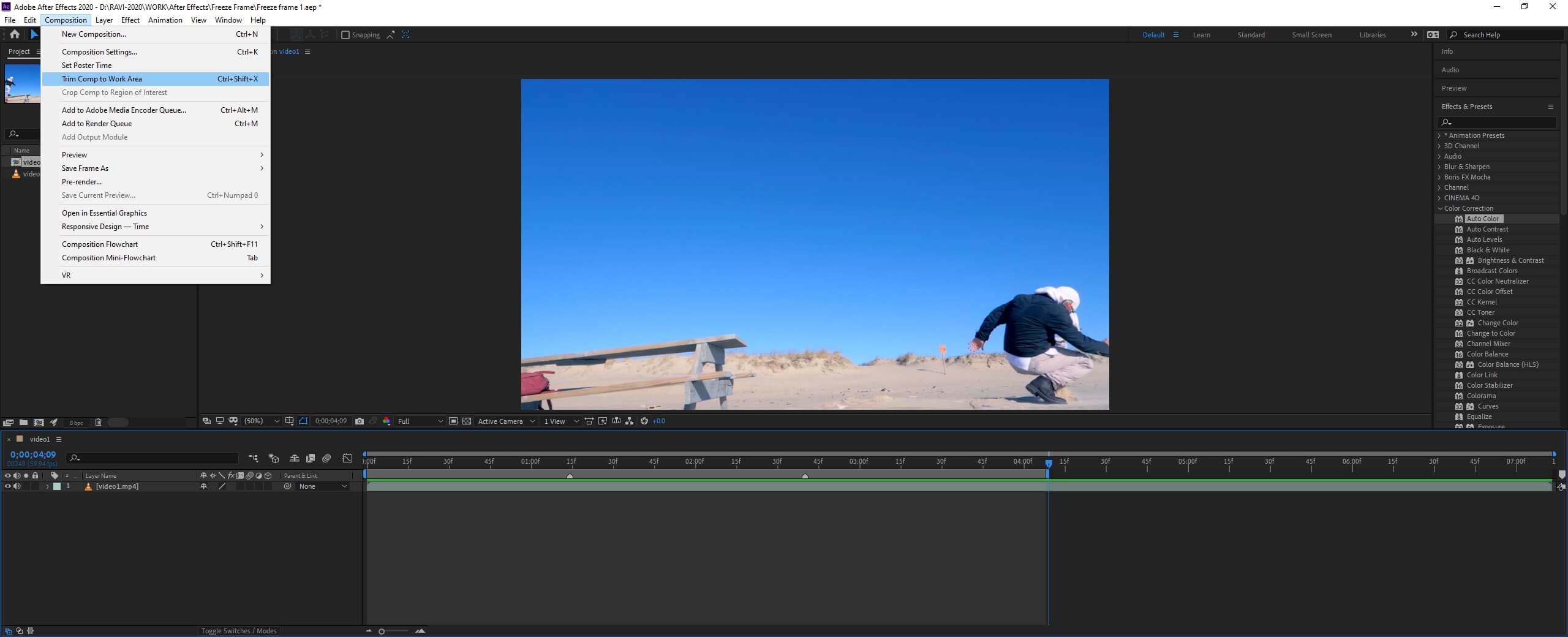Enable Motion Blur for all layers
The width and height of the screenshot is (1568, 637).
click(x=326, y=458)
